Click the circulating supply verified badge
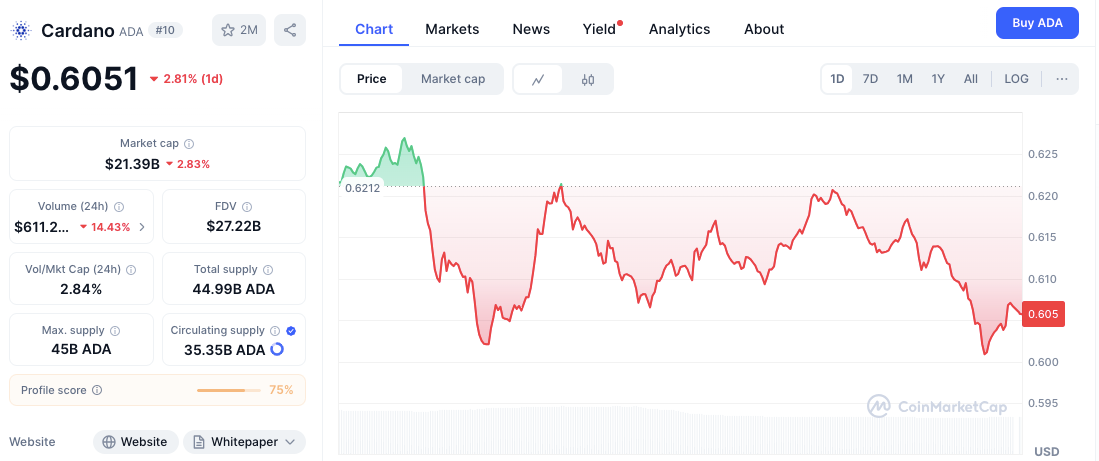This screenshot has height=461, width=1099. coord(291,330)
